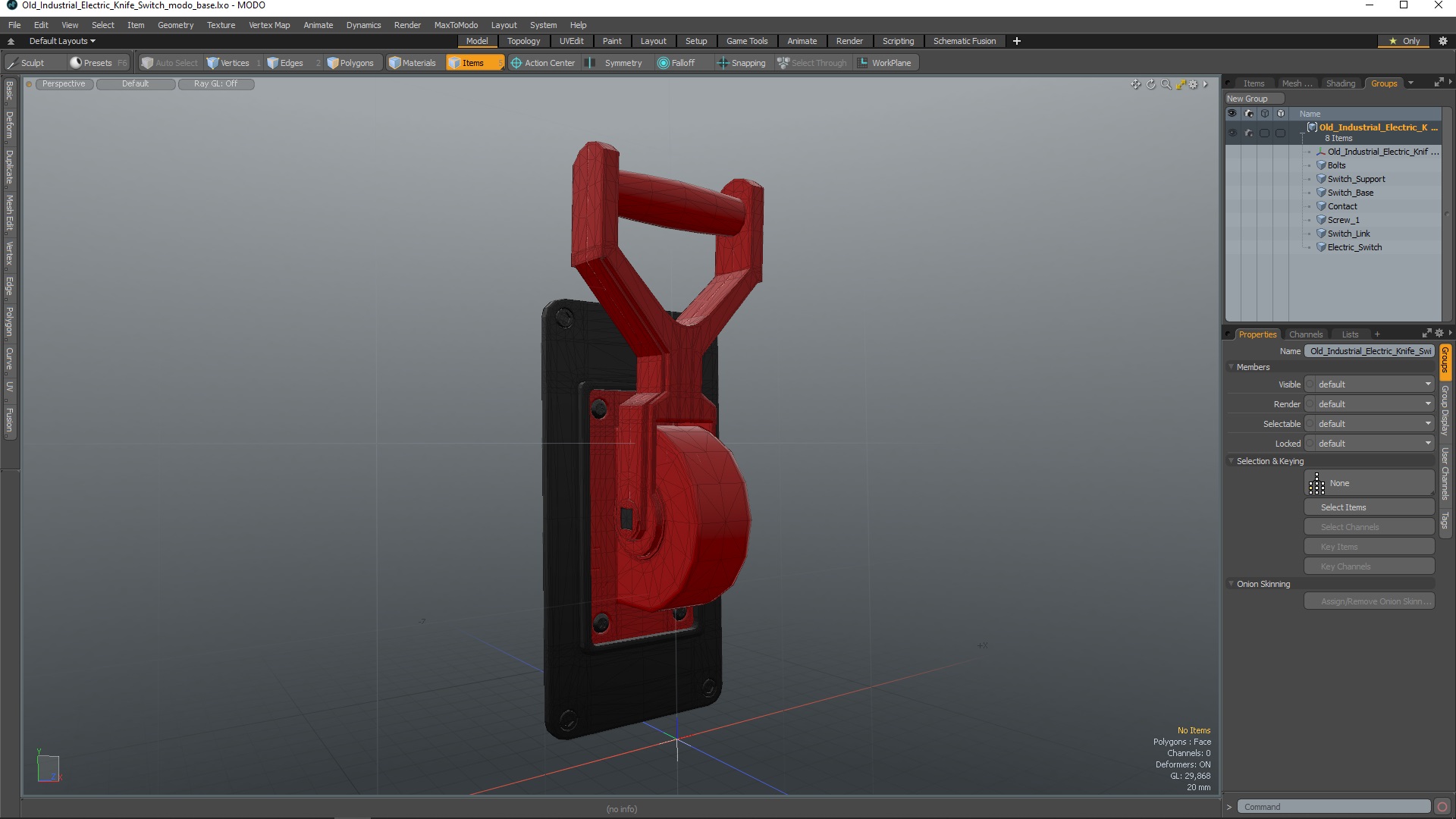Open the Materials selection mode

pyautogui.click(x=413, y=63)
